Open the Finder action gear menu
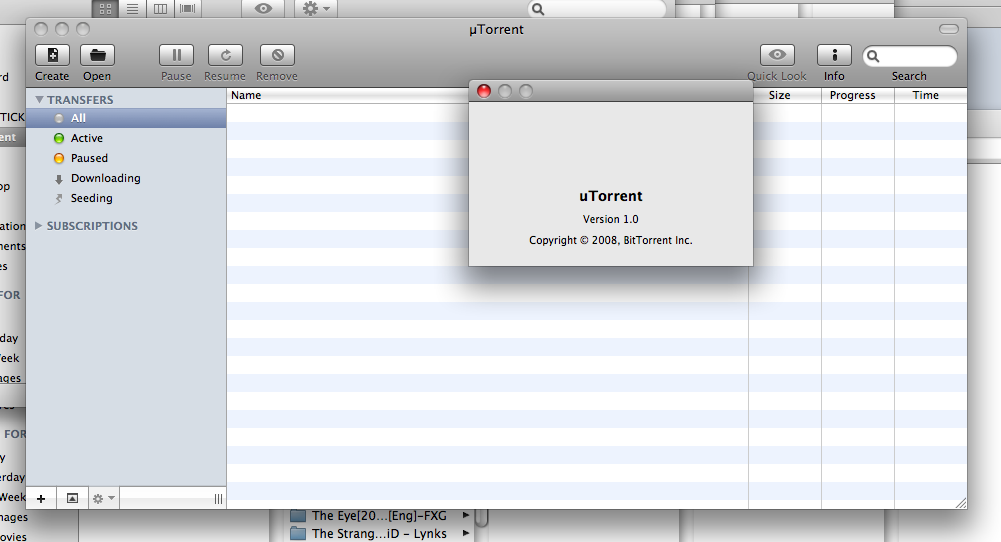Image resolution: width=1001 pixels, height=542 pixels. (x=316, y=9)
